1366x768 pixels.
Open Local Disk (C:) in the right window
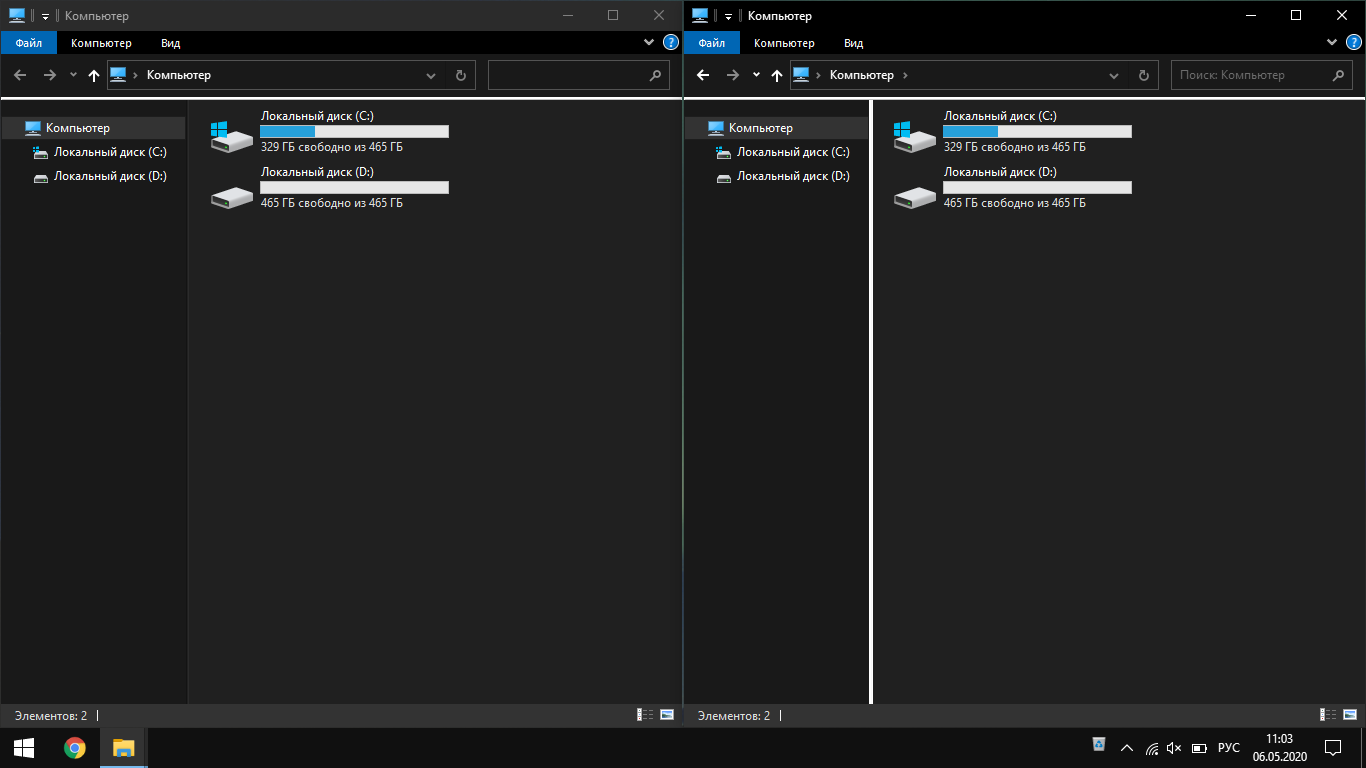1012,131
